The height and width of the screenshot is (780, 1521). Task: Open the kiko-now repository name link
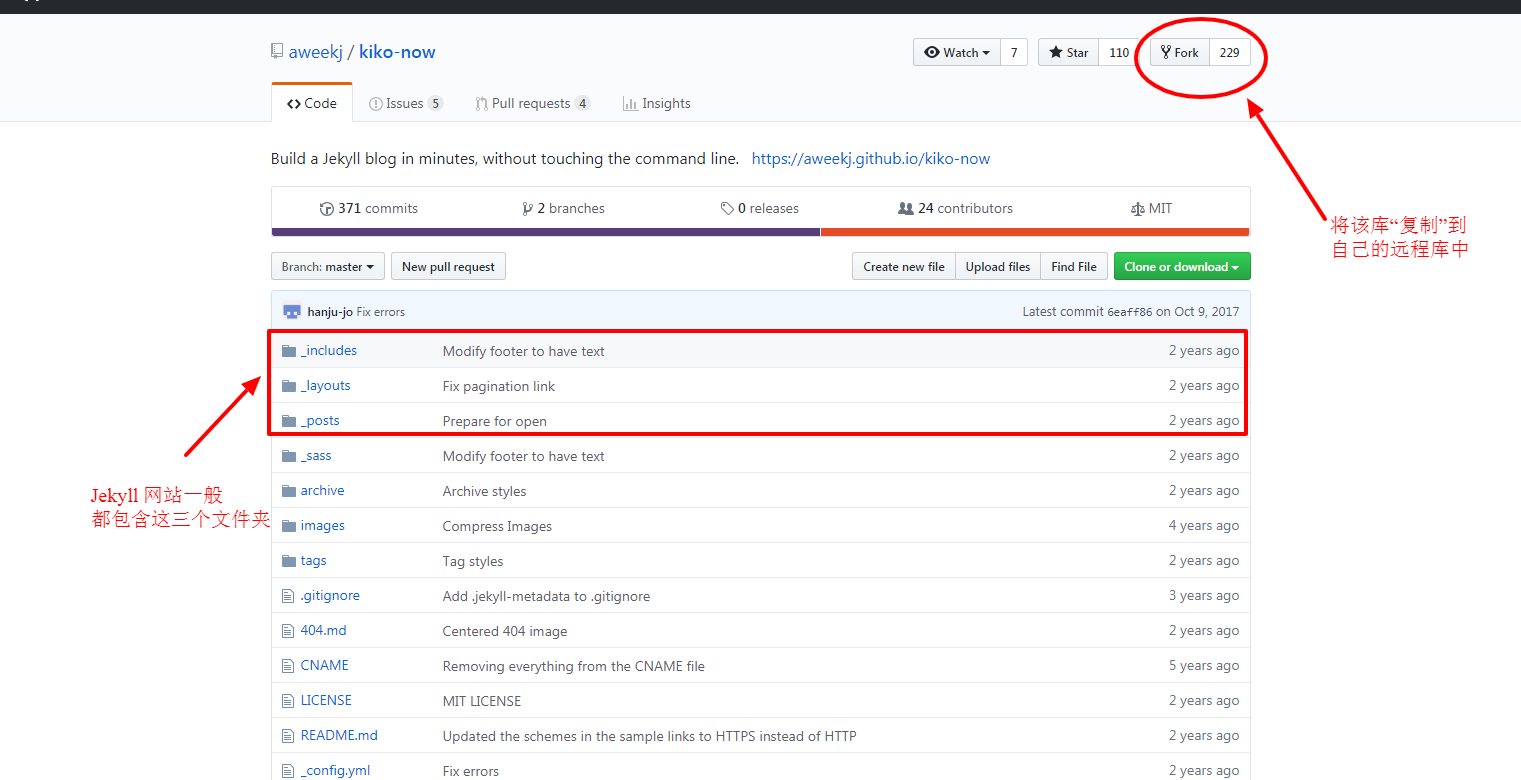coord(397,52)
